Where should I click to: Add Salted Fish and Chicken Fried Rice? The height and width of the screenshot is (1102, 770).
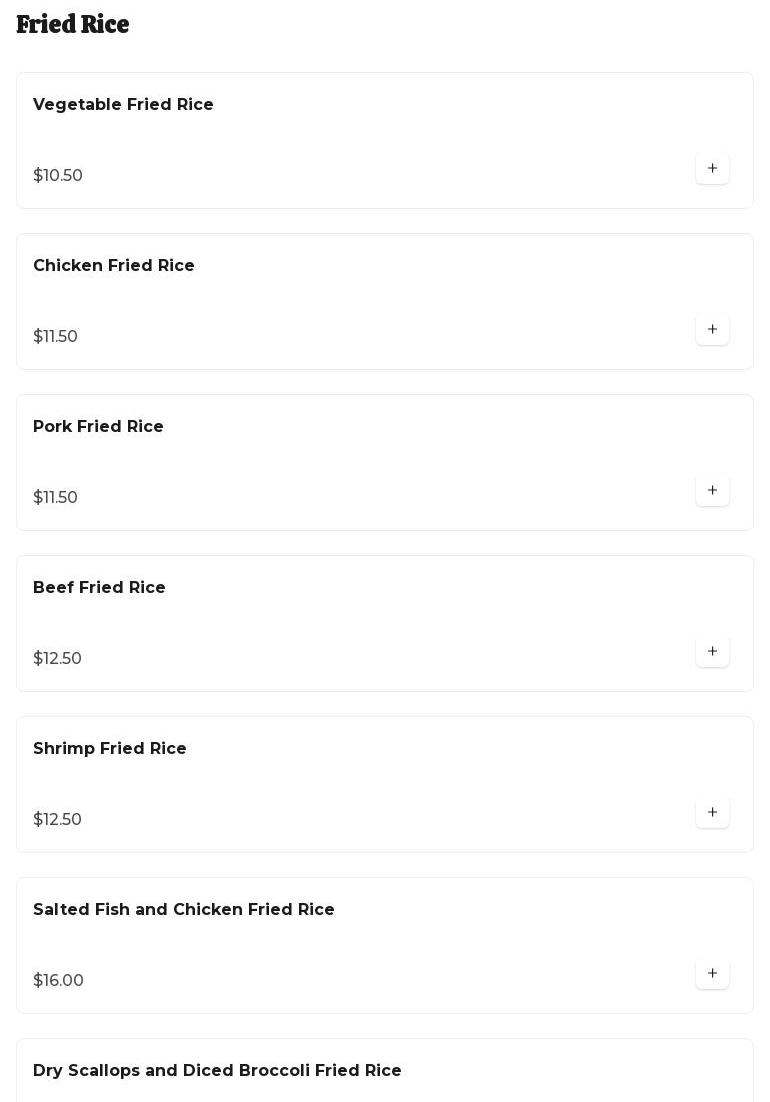pos(712,974)
